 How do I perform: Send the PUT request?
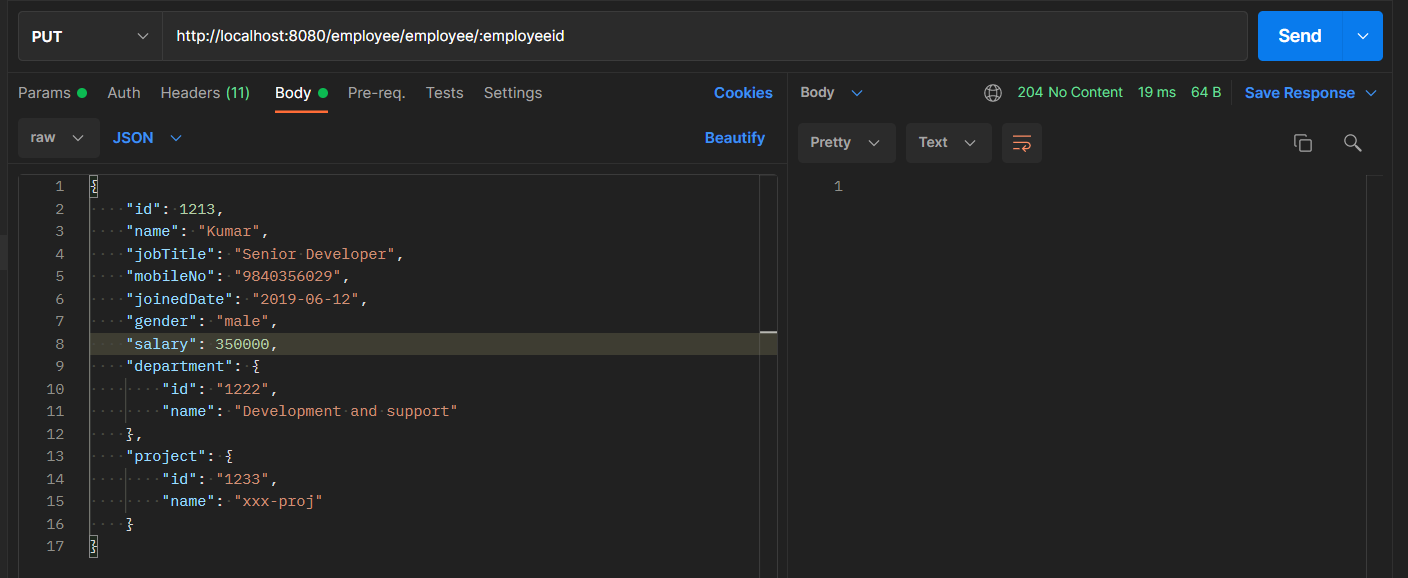[1299, 35]
